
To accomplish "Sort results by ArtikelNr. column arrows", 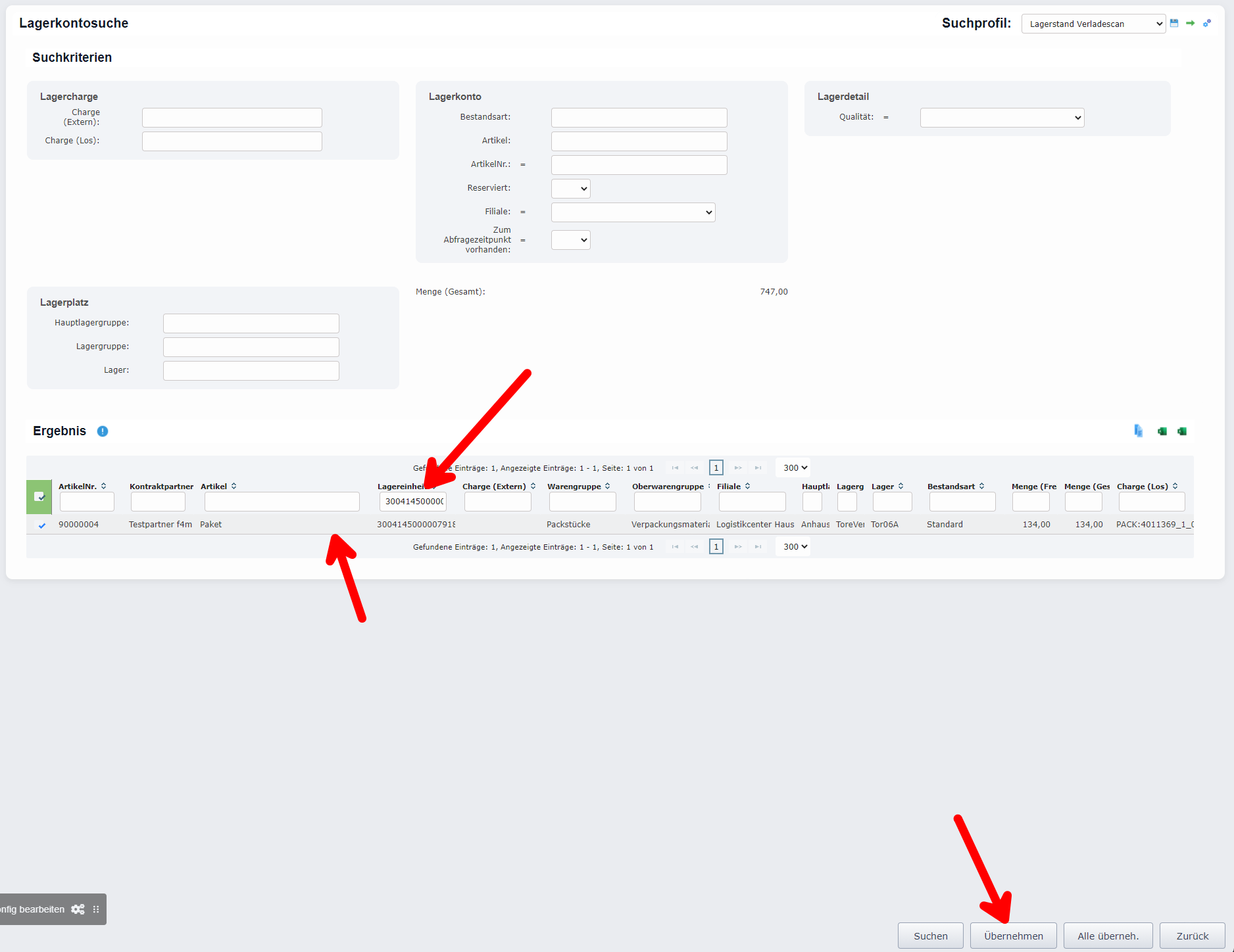I will click(x=104, y=487).
